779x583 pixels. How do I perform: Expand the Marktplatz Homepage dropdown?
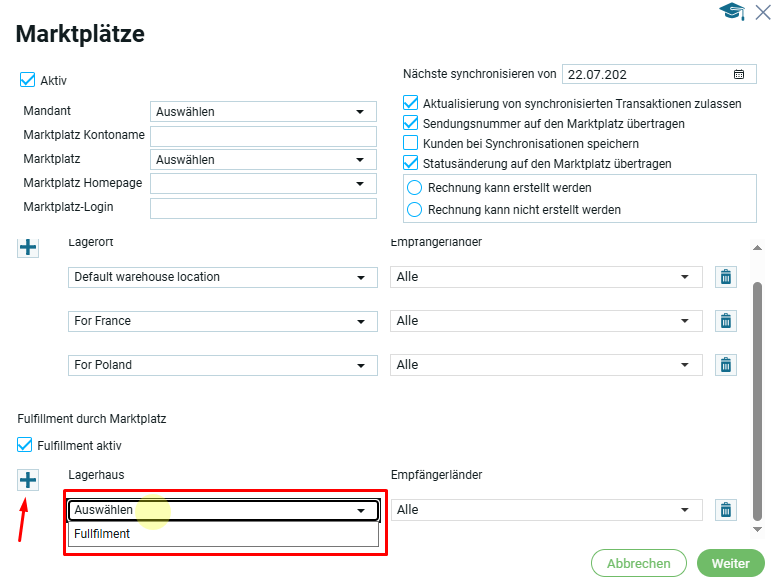click(x=263, y=184)
